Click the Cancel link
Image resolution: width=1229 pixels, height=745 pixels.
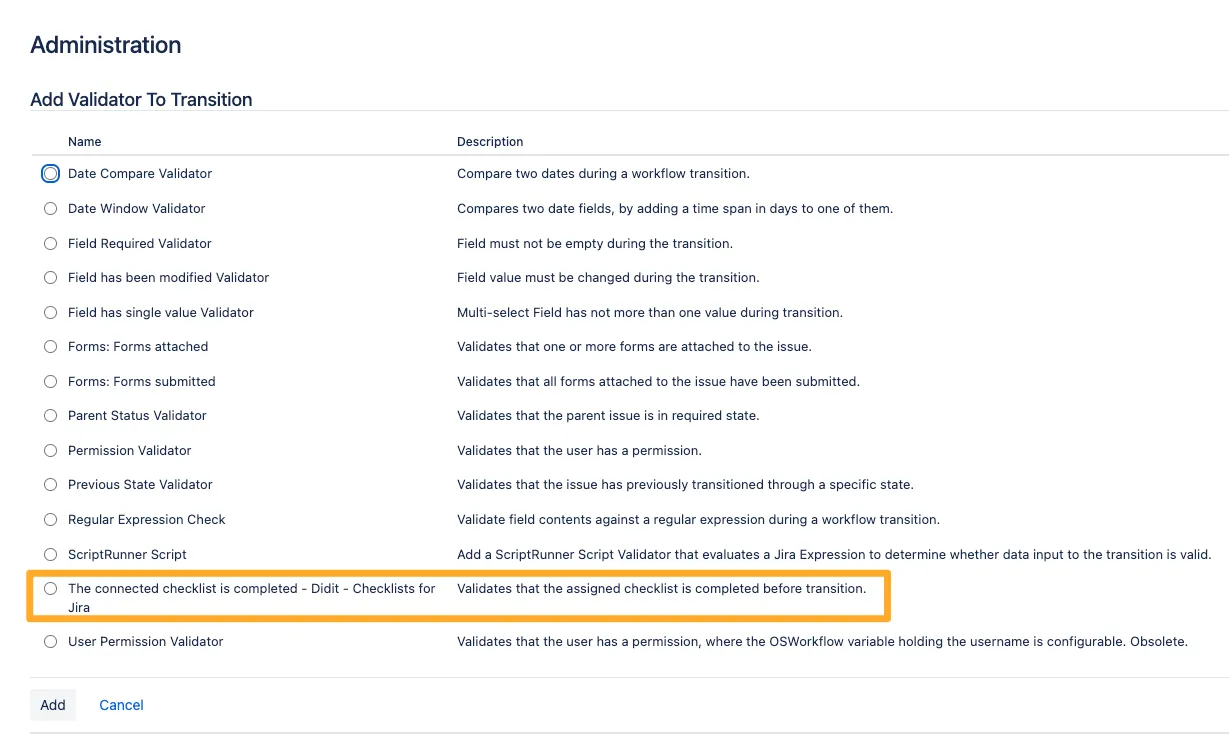point(121,705)
